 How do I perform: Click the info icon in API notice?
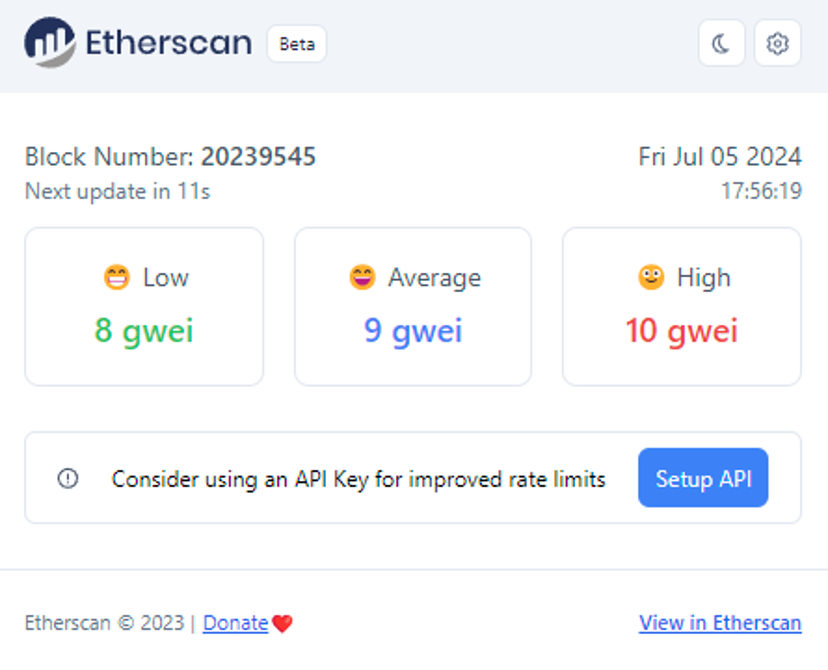68,479
